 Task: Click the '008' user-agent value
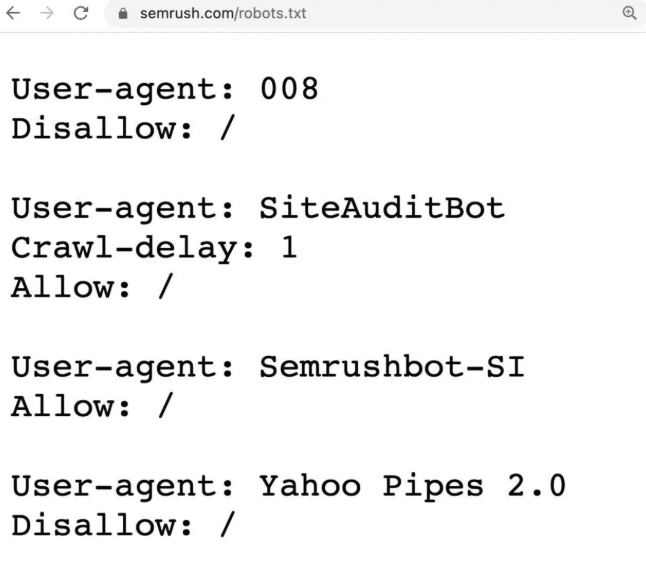coord(289,89)
